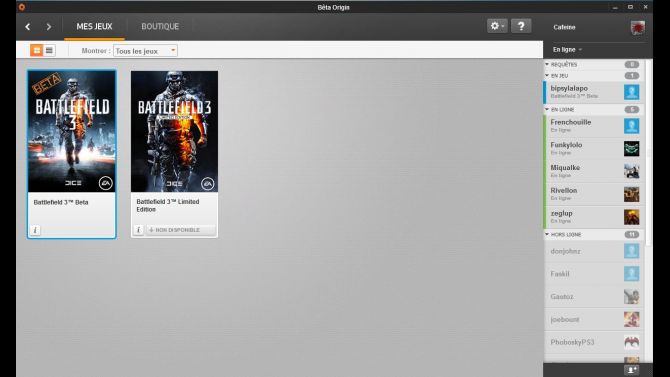Switch to grid view of games

coord(37,50)
